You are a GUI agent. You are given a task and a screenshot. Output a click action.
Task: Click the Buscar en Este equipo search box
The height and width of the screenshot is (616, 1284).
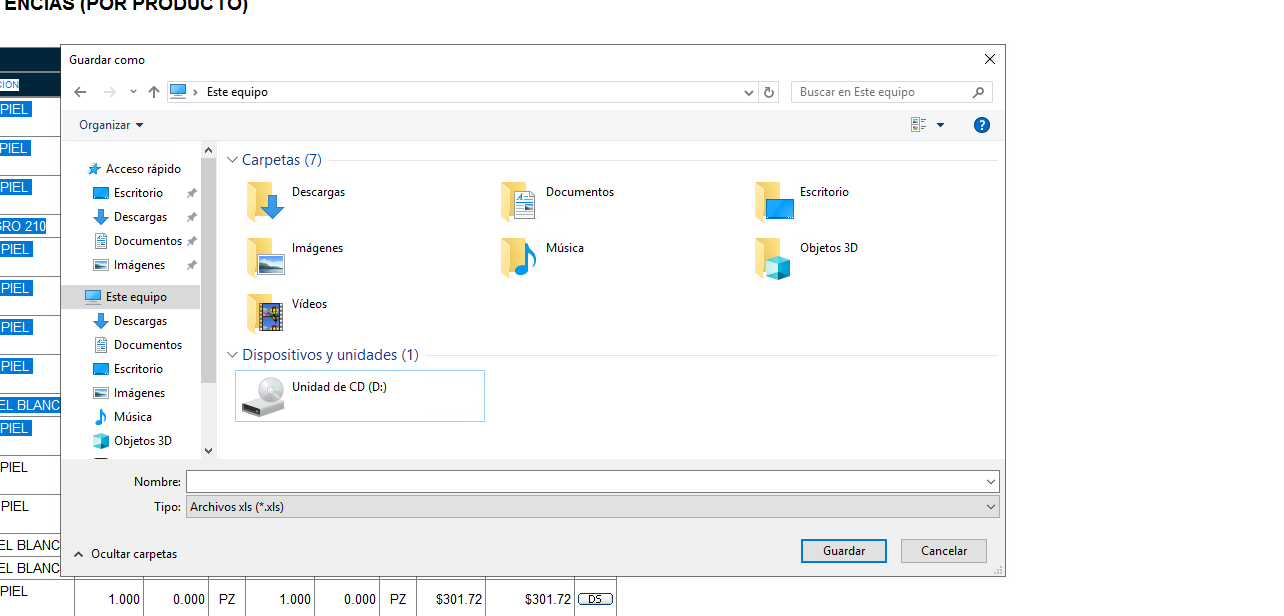pyautogui.click(x=881, y=92)
